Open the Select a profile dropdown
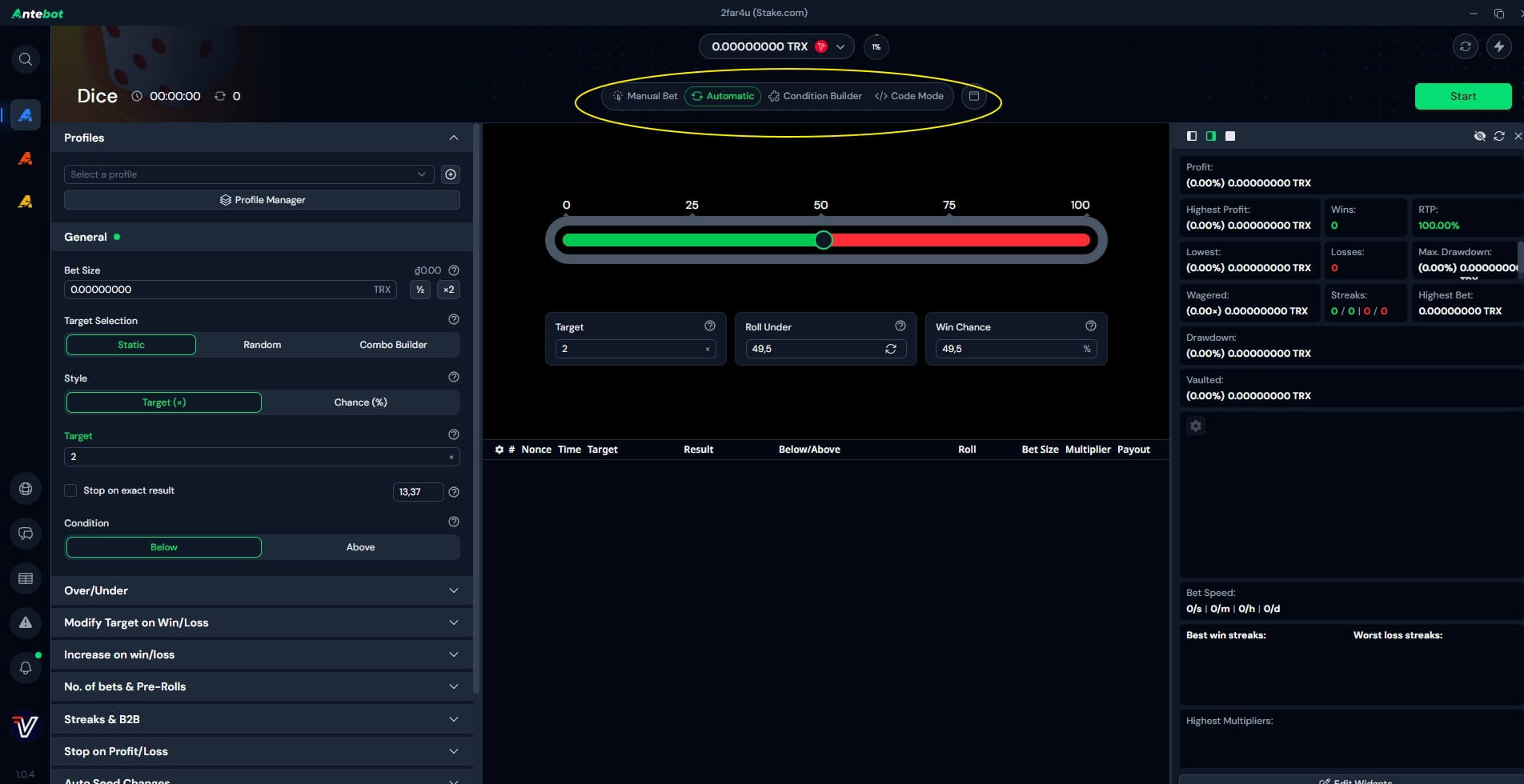The image size is (1524, 784). click(248, 174)
